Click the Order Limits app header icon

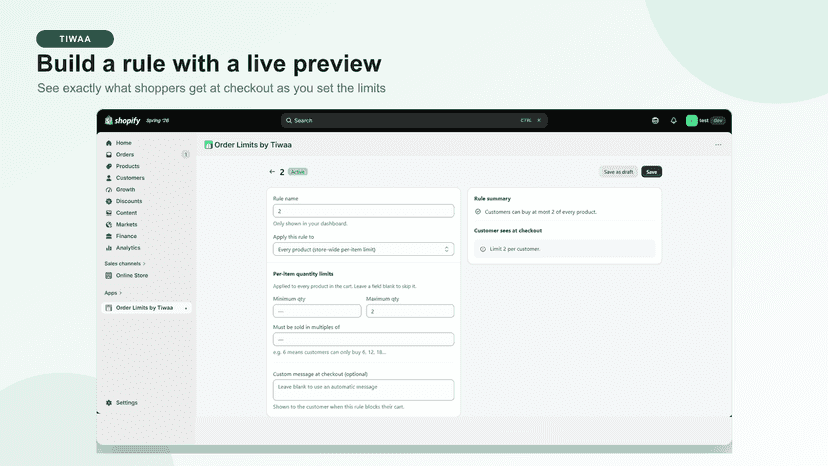coord(208,145)
